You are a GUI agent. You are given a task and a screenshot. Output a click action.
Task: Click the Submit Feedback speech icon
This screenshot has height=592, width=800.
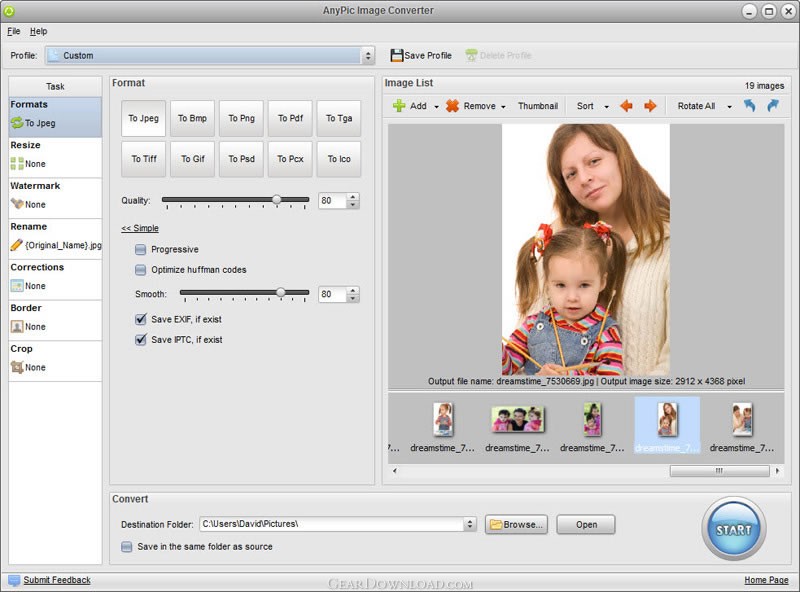(14, 580)
